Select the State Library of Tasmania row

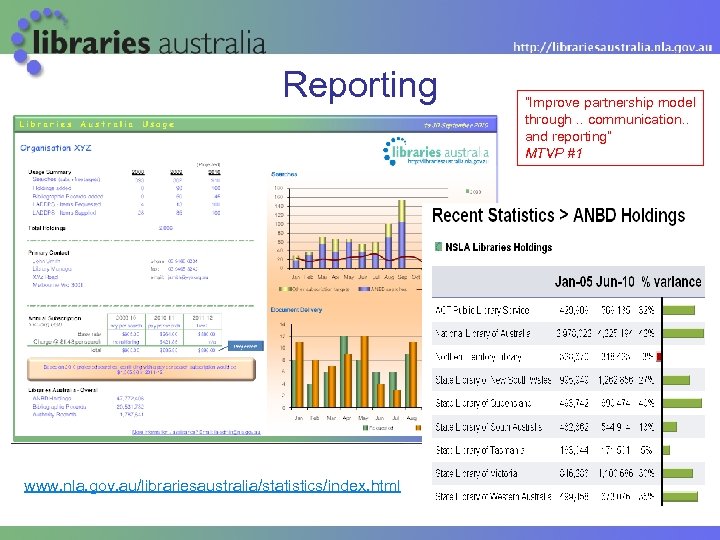[568, 450]
